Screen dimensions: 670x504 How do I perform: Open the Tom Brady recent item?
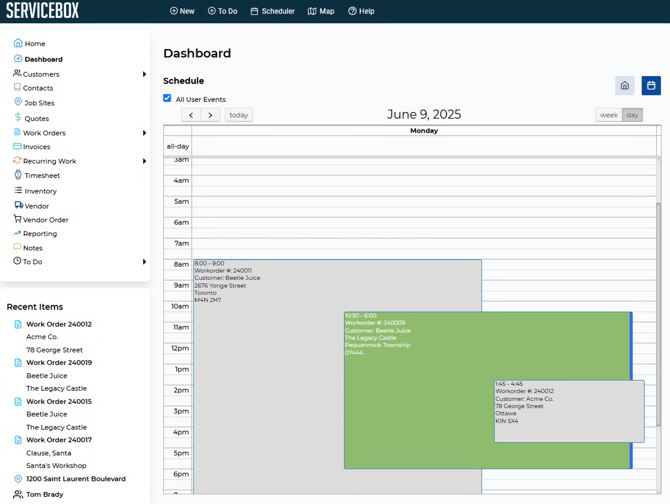point(44,494)
